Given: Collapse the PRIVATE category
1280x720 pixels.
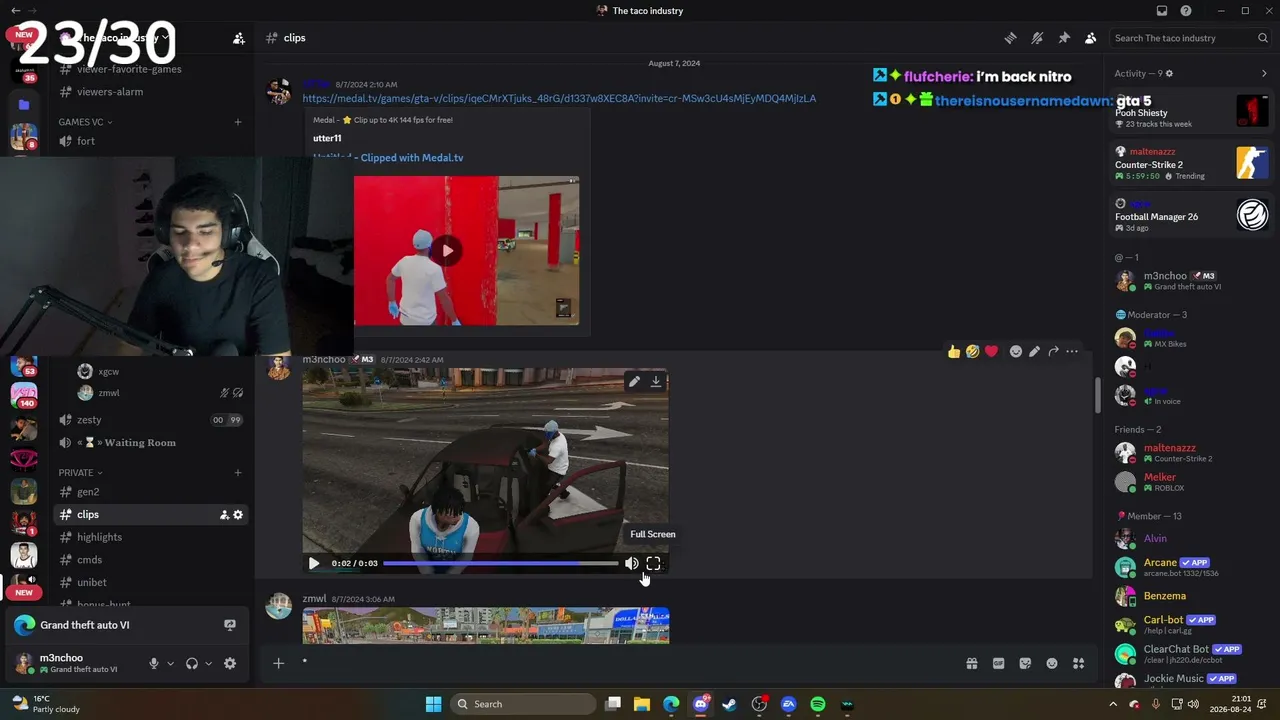Looking at the screenshot, I should [x=80, y=472].
